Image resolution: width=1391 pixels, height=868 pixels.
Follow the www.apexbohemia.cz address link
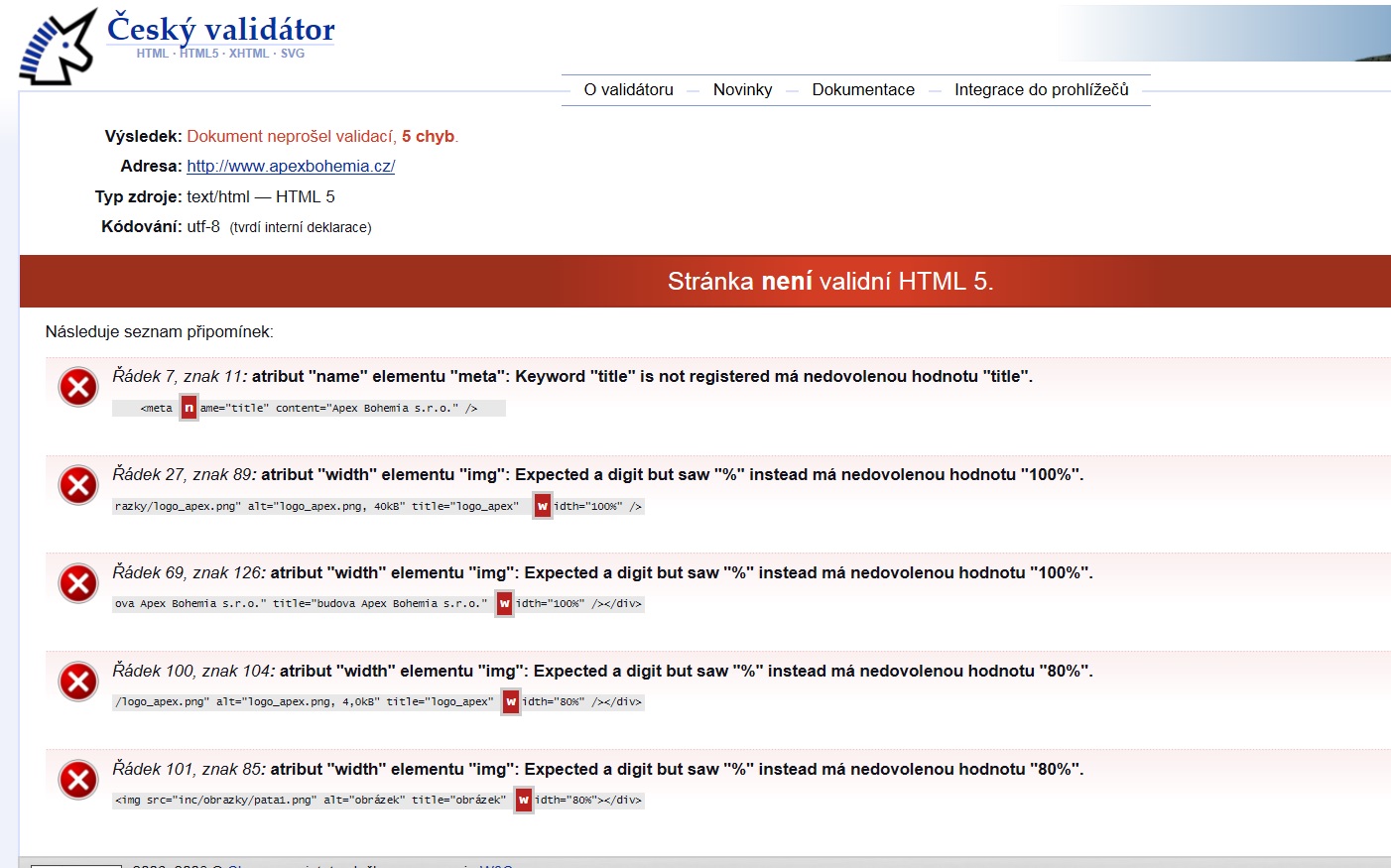[291, 167]
